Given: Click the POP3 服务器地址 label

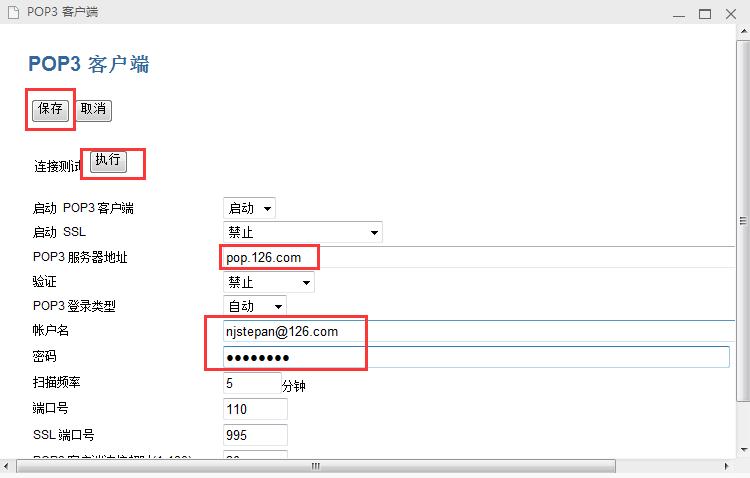Looking at the screenshot, I should coord(80,257).
